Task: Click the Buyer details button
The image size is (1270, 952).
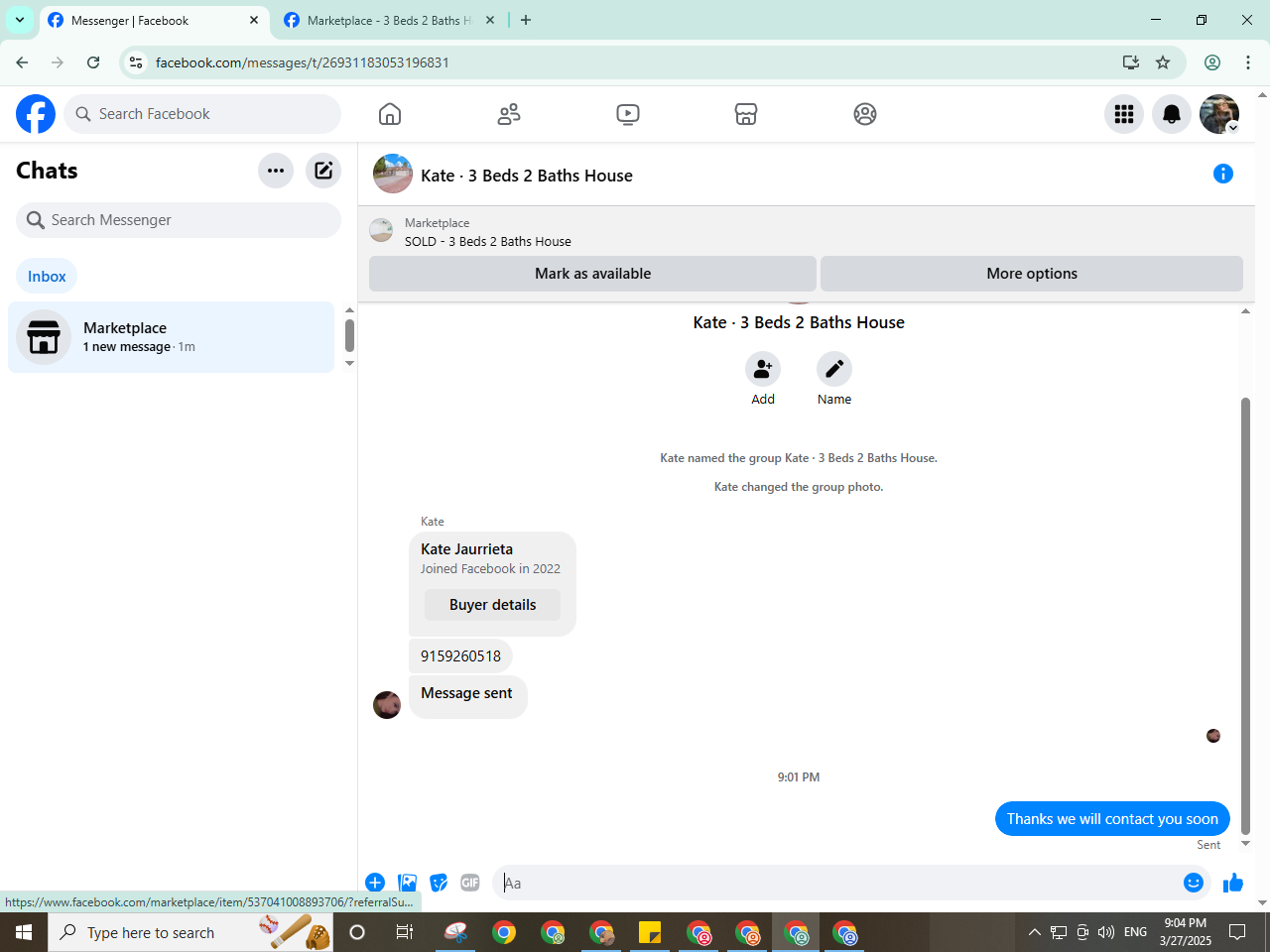Action: [492, 605]
